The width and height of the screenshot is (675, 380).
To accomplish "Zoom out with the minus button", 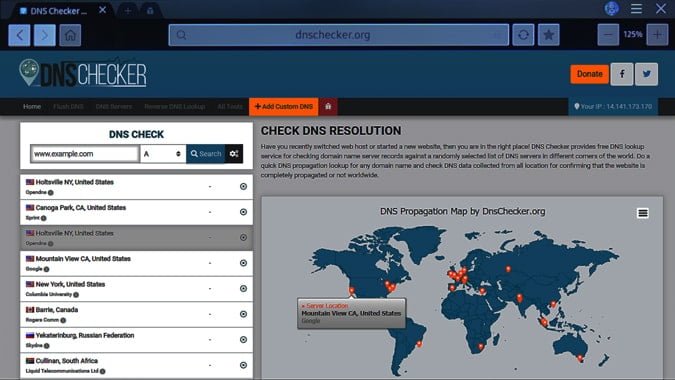I will (608, 35).
